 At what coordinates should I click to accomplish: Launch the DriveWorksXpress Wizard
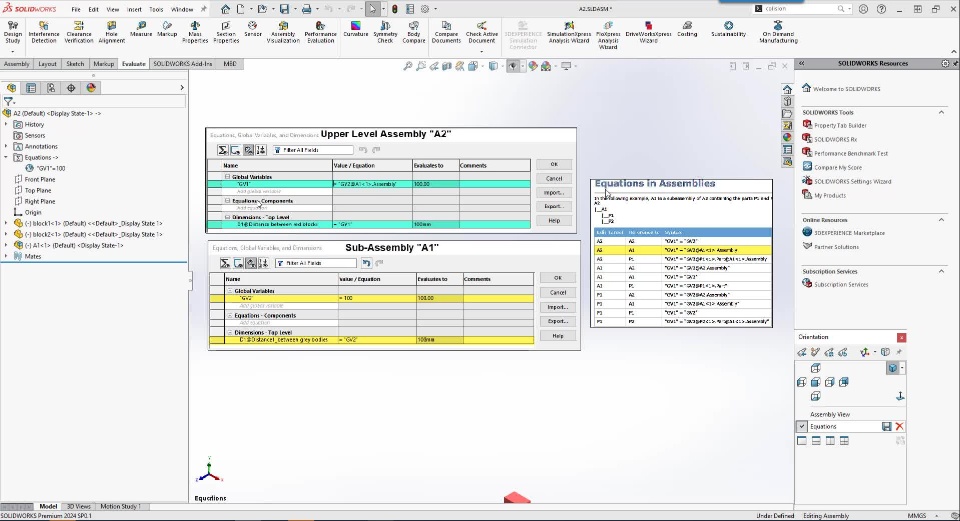(x=648, y=32)
